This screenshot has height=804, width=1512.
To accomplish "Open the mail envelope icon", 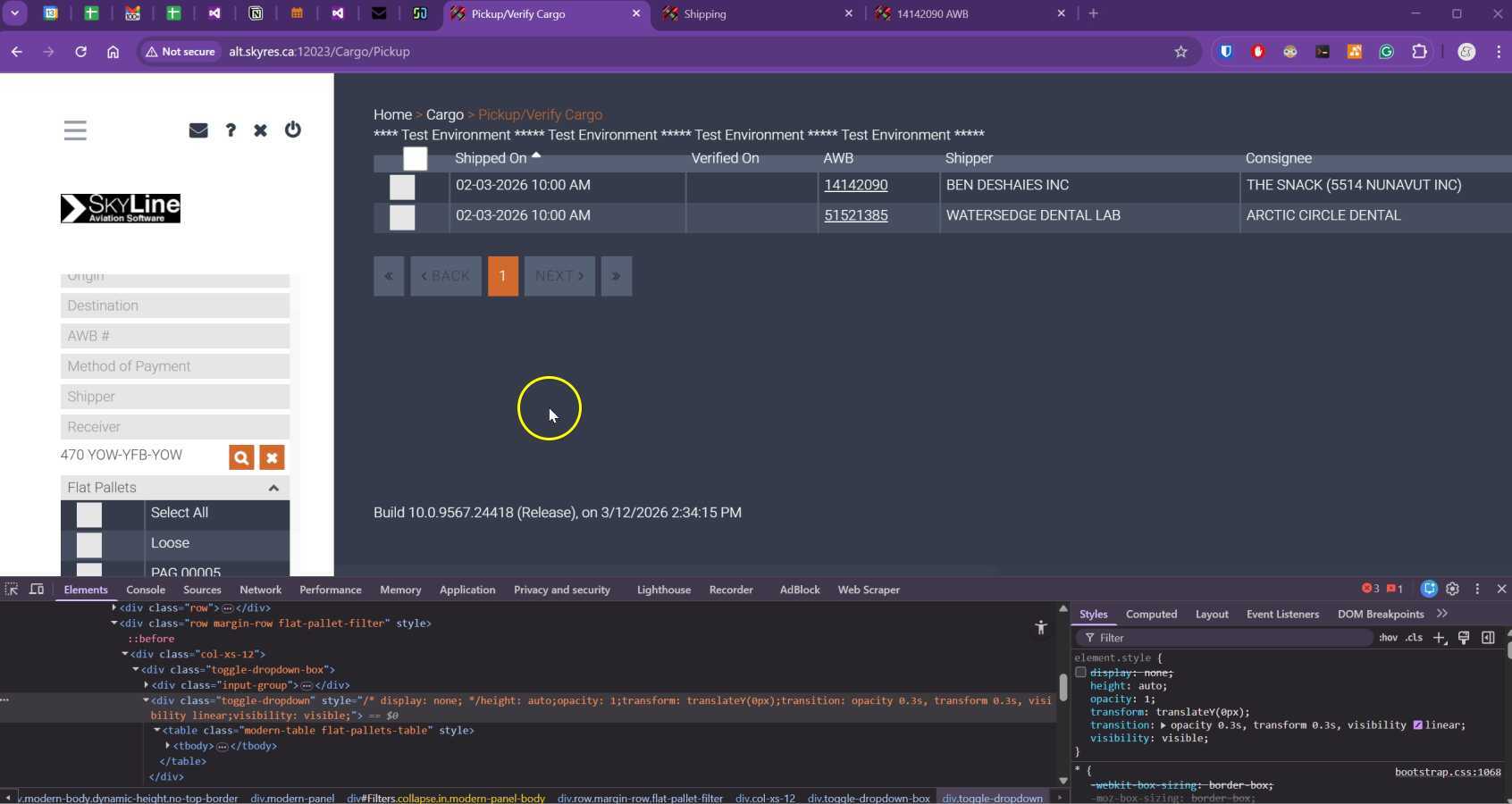I will [x=198, y=130].
